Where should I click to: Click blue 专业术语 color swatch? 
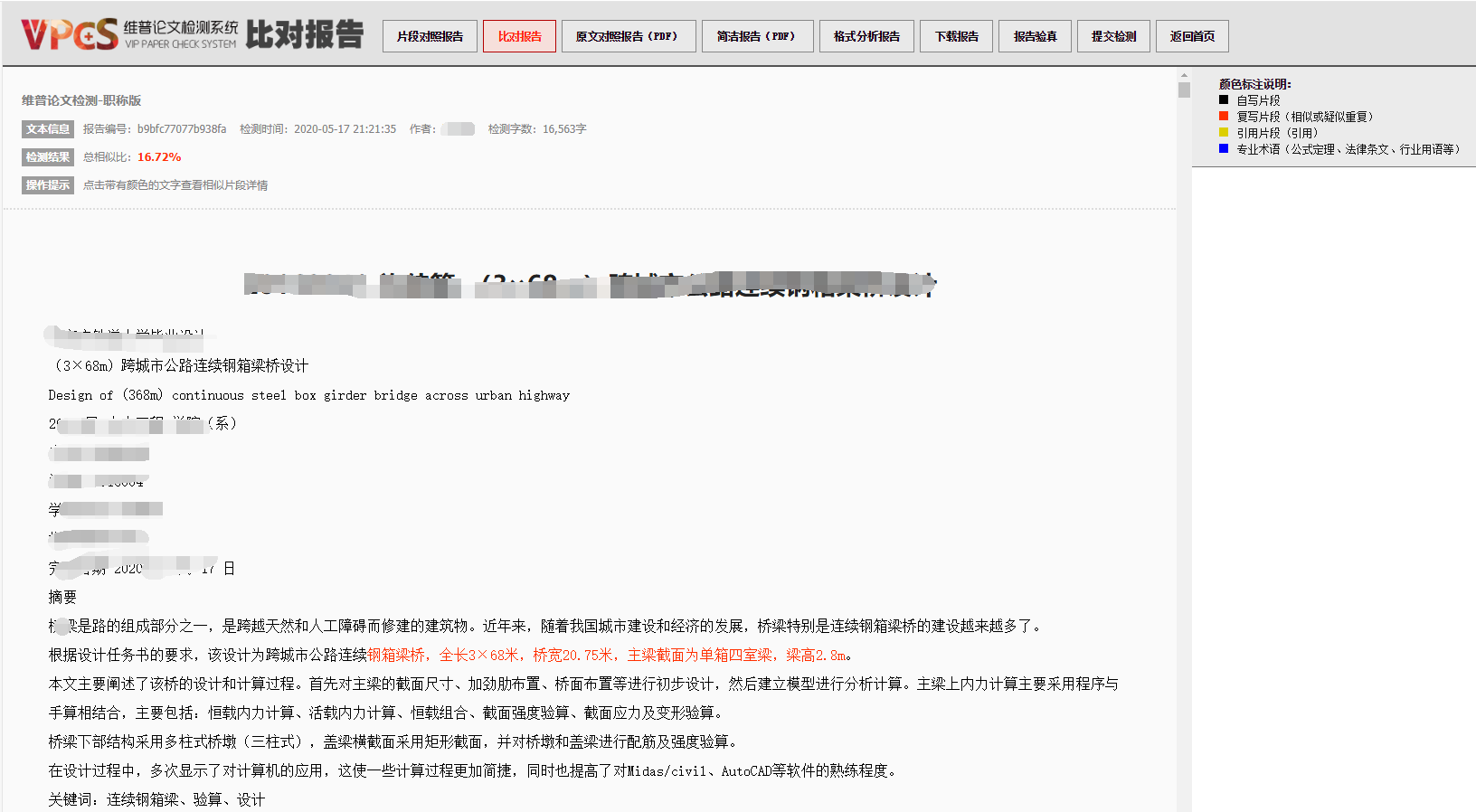(1224, 148)
